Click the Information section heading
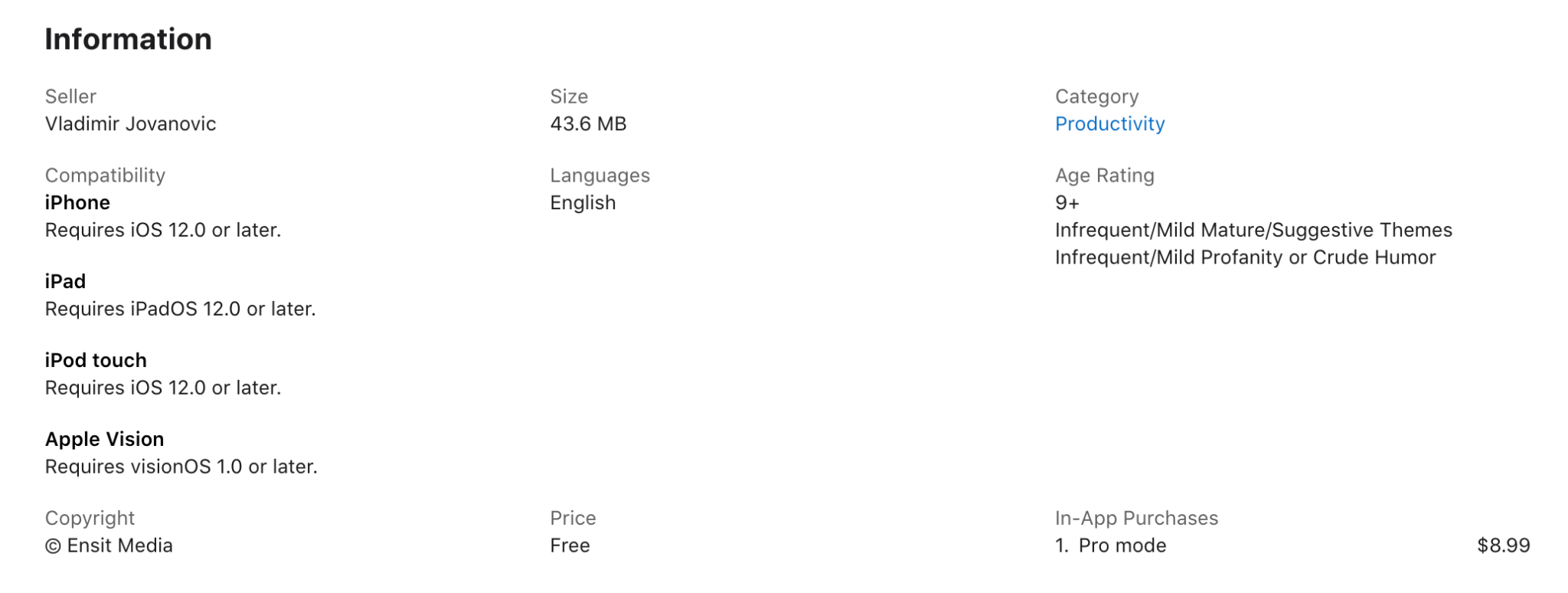The height and width of the screenshot is (593, 1568). 128,39
